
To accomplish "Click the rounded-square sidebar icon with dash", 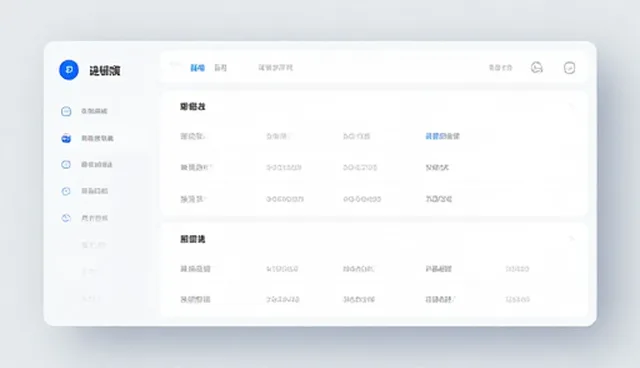I will coord(66,111).
